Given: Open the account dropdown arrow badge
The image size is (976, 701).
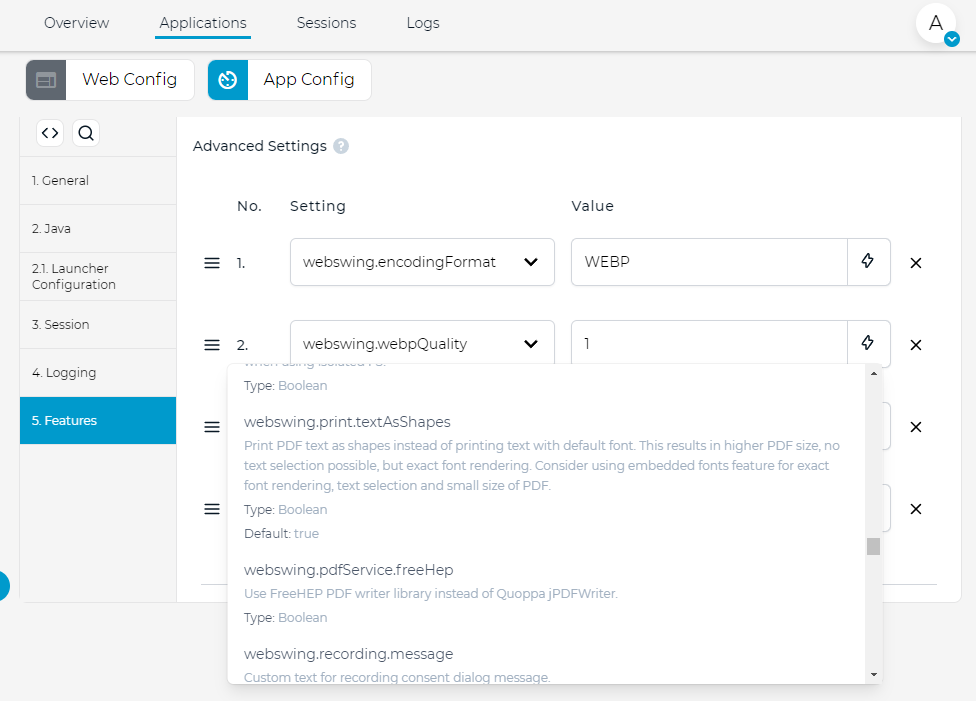Looking at the screenshot, I should [x=952, y=39].
